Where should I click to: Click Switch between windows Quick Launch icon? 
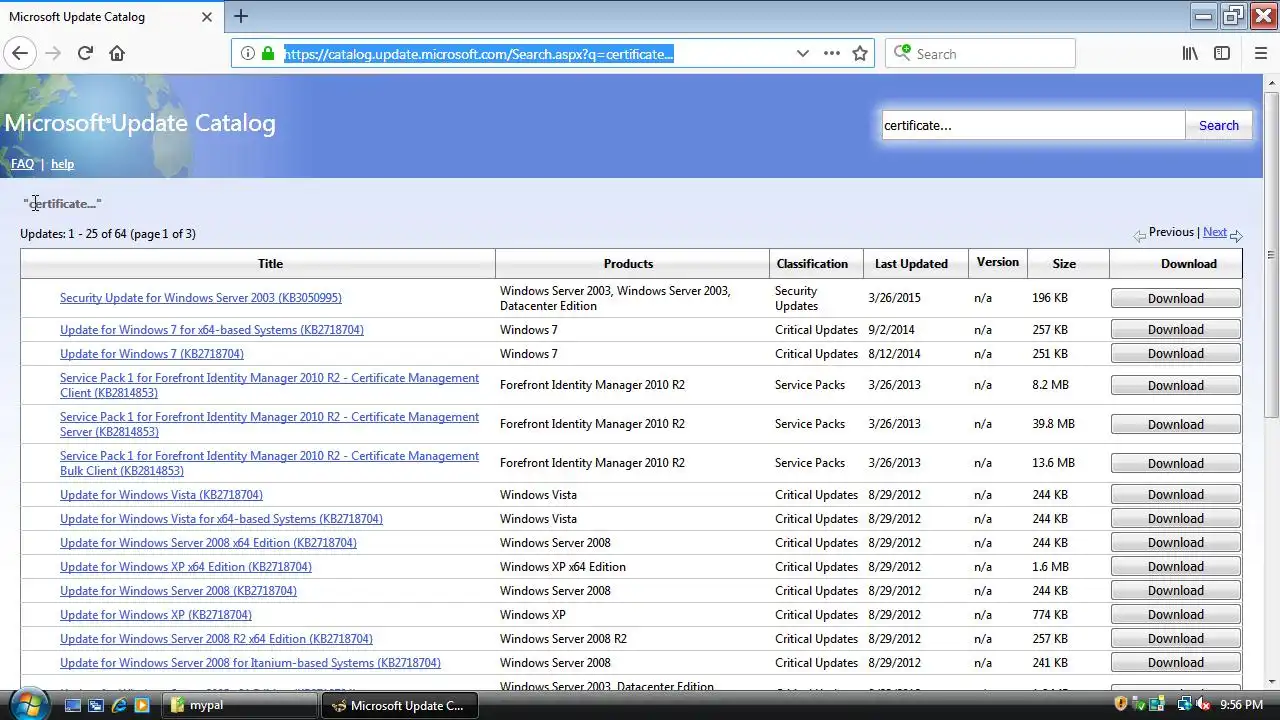95,705
